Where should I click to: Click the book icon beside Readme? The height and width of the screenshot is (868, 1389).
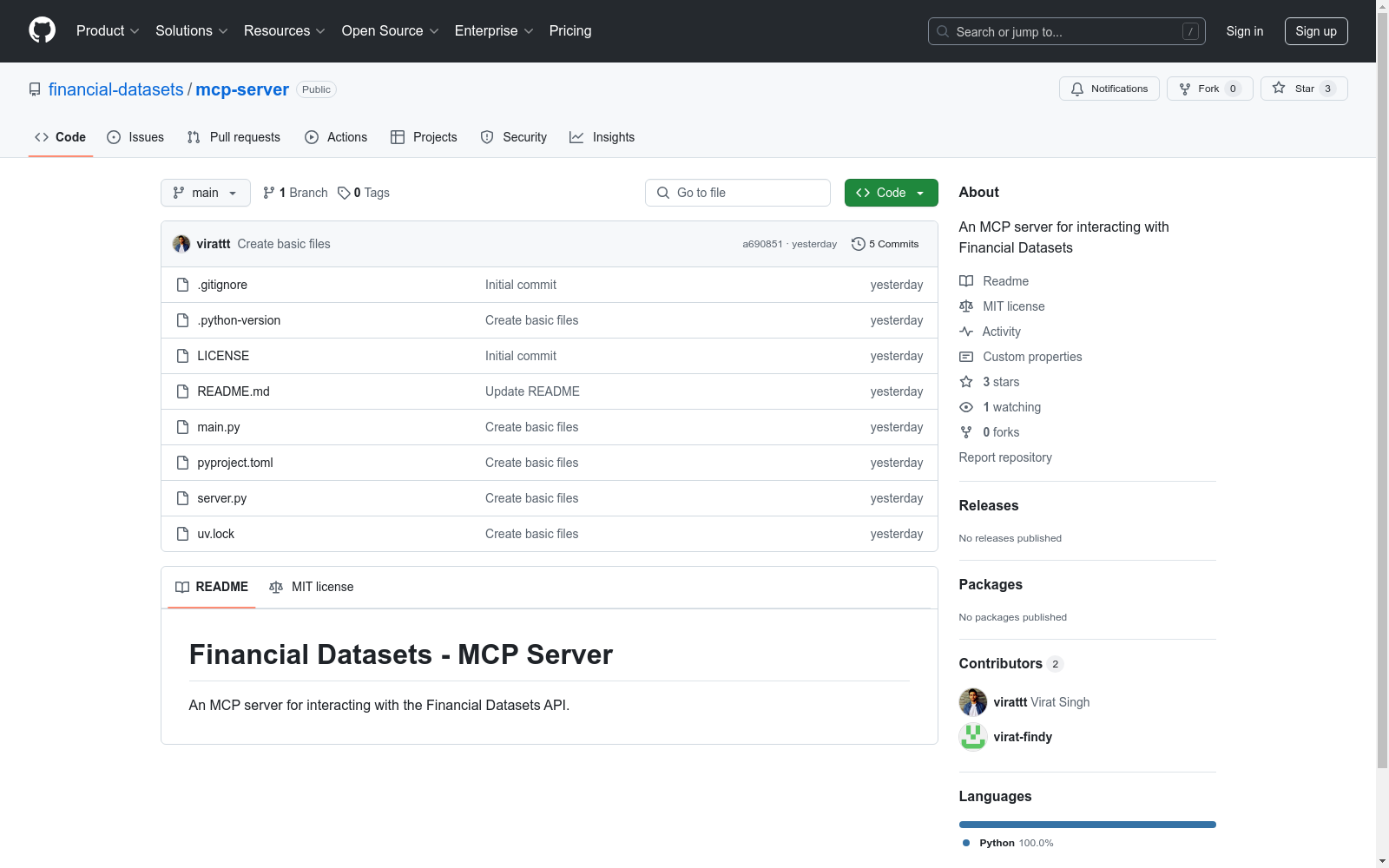coord(966,281)
